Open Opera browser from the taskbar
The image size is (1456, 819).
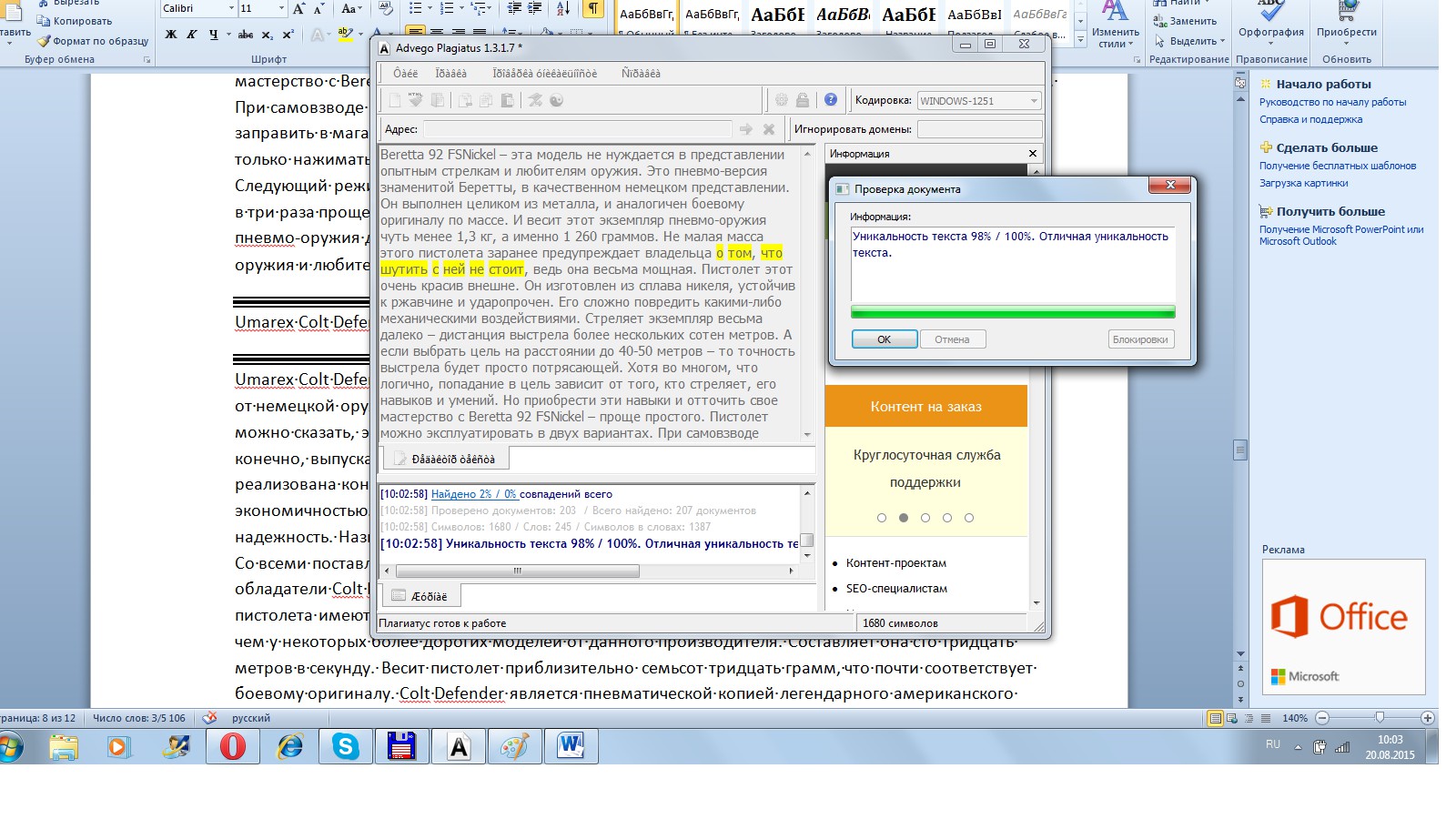coord(233,747)
